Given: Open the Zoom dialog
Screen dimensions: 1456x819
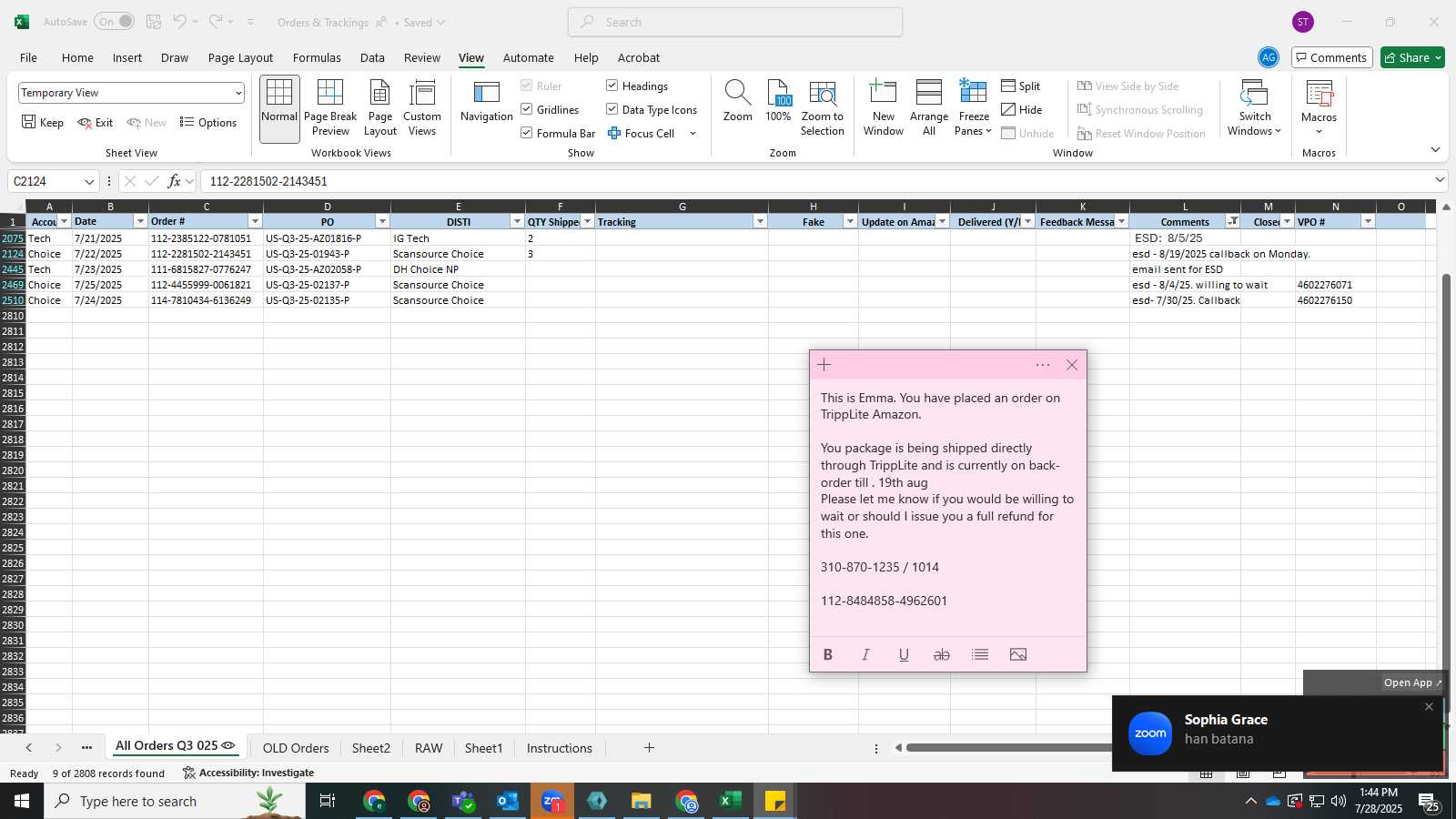Looking at the screenshot, I should [737, 102].
